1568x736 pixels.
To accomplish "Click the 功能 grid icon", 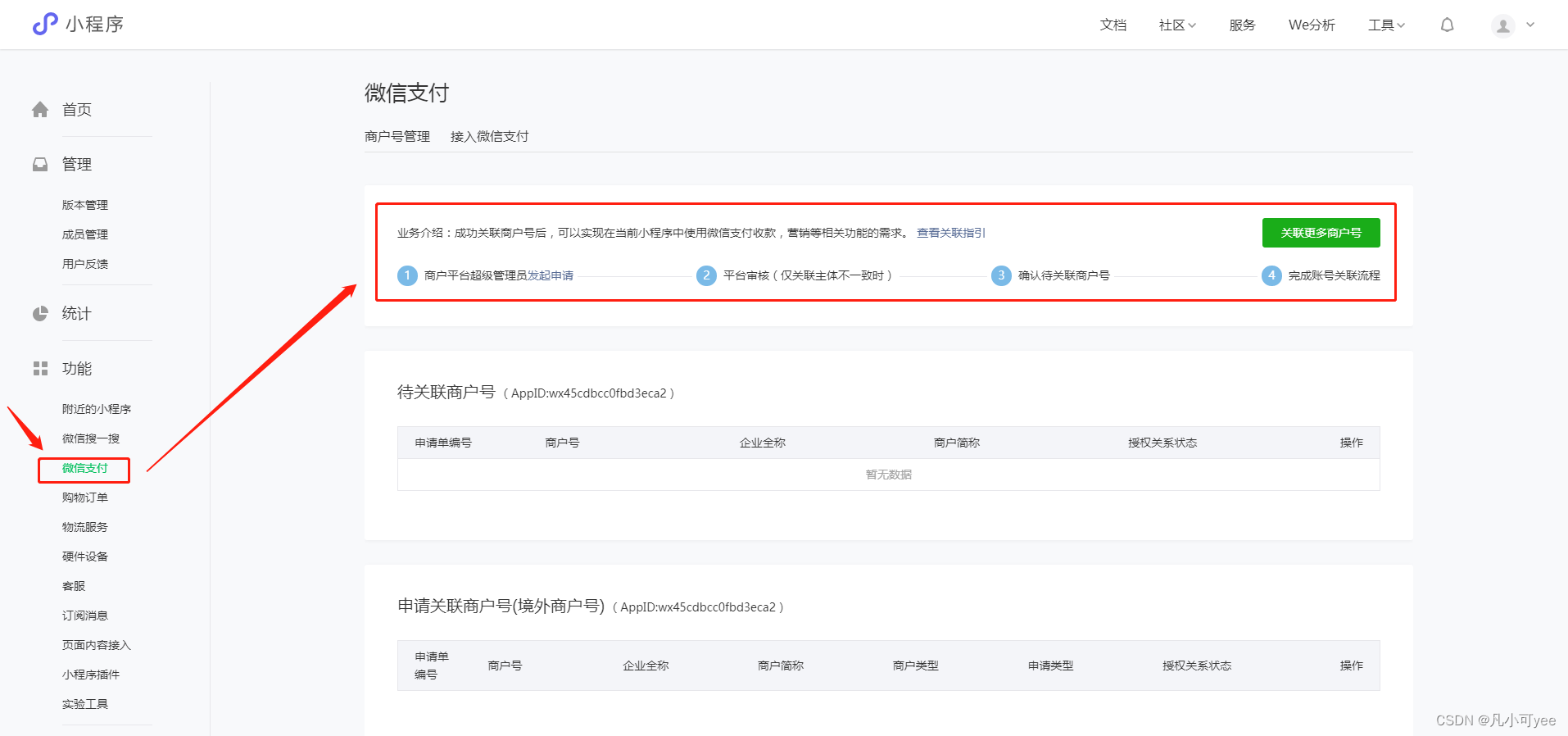I will 40,368.
